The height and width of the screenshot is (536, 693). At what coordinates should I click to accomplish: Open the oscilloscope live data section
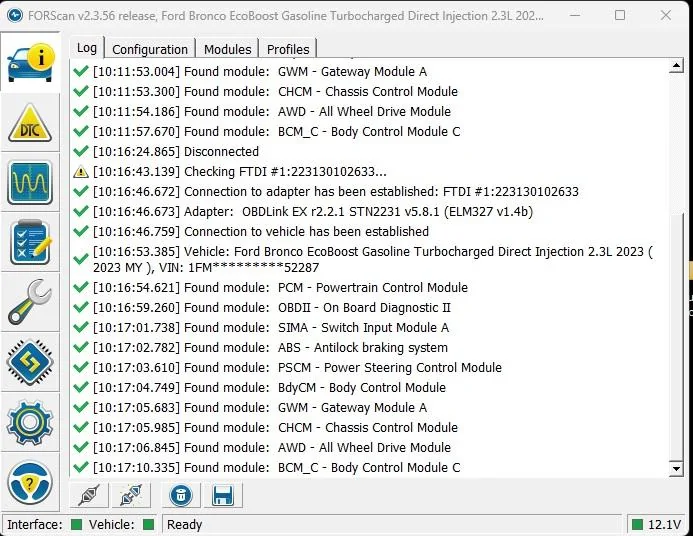point(30,183)
